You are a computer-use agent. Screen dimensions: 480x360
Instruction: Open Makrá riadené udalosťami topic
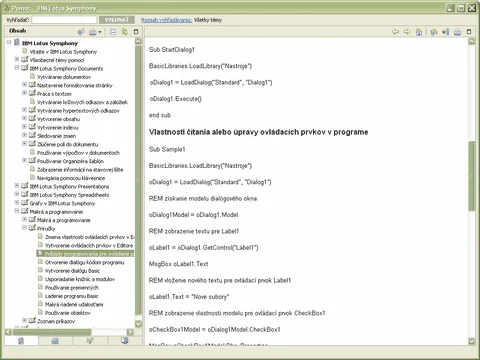(x=74, y=304)
